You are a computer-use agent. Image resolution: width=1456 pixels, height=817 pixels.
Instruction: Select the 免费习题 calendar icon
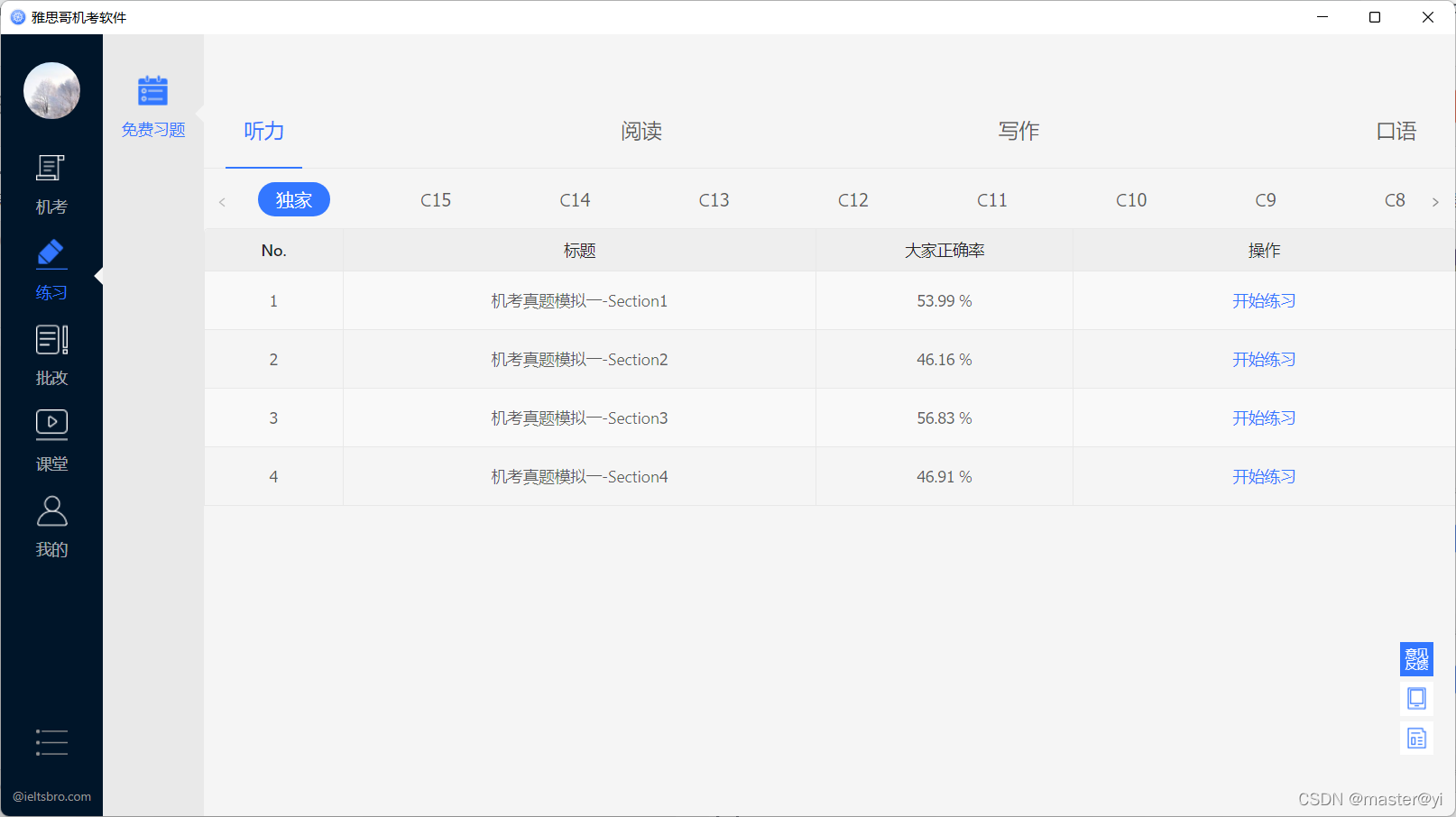(152, 90)
